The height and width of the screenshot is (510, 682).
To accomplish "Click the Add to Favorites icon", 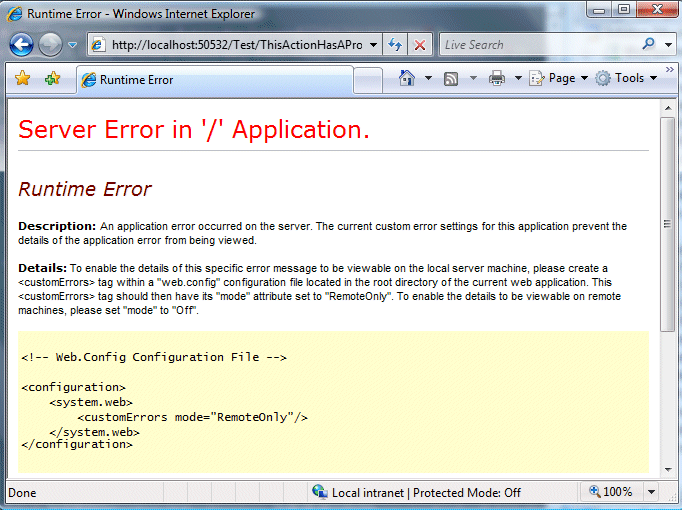I will 53,79.
